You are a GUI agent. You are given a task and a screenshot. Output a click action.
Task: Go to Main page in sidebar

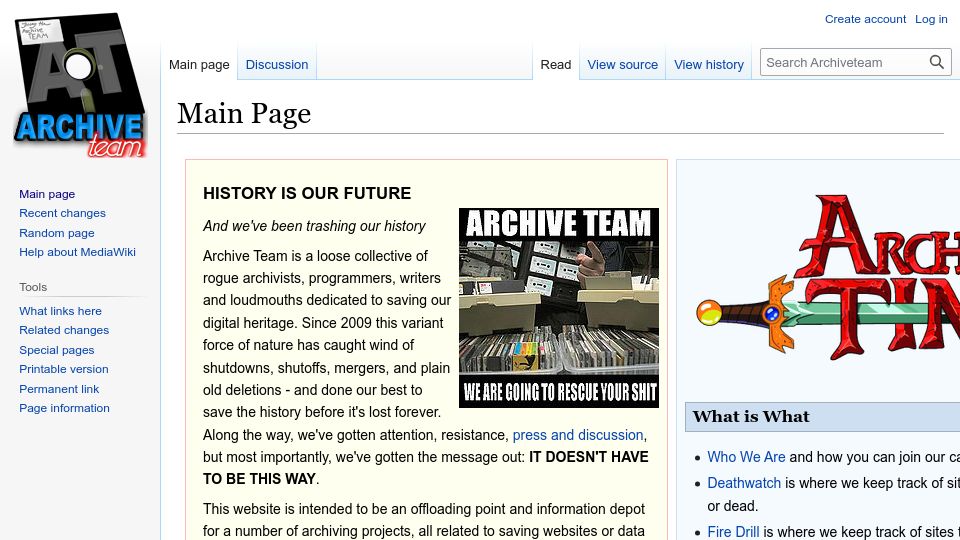(x=47, y=194)
